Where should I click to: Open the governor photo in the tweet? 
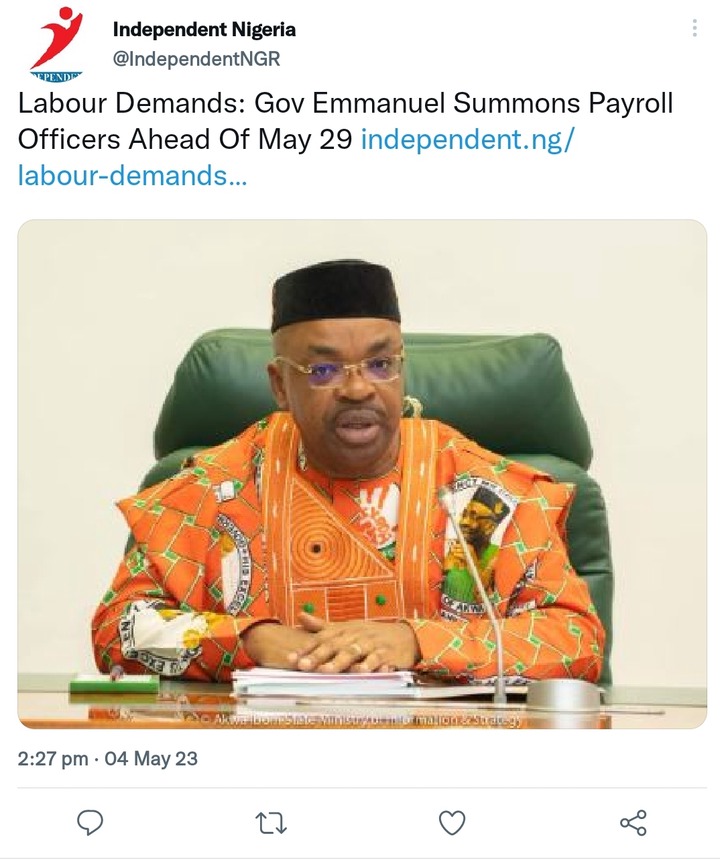[362, 474]
